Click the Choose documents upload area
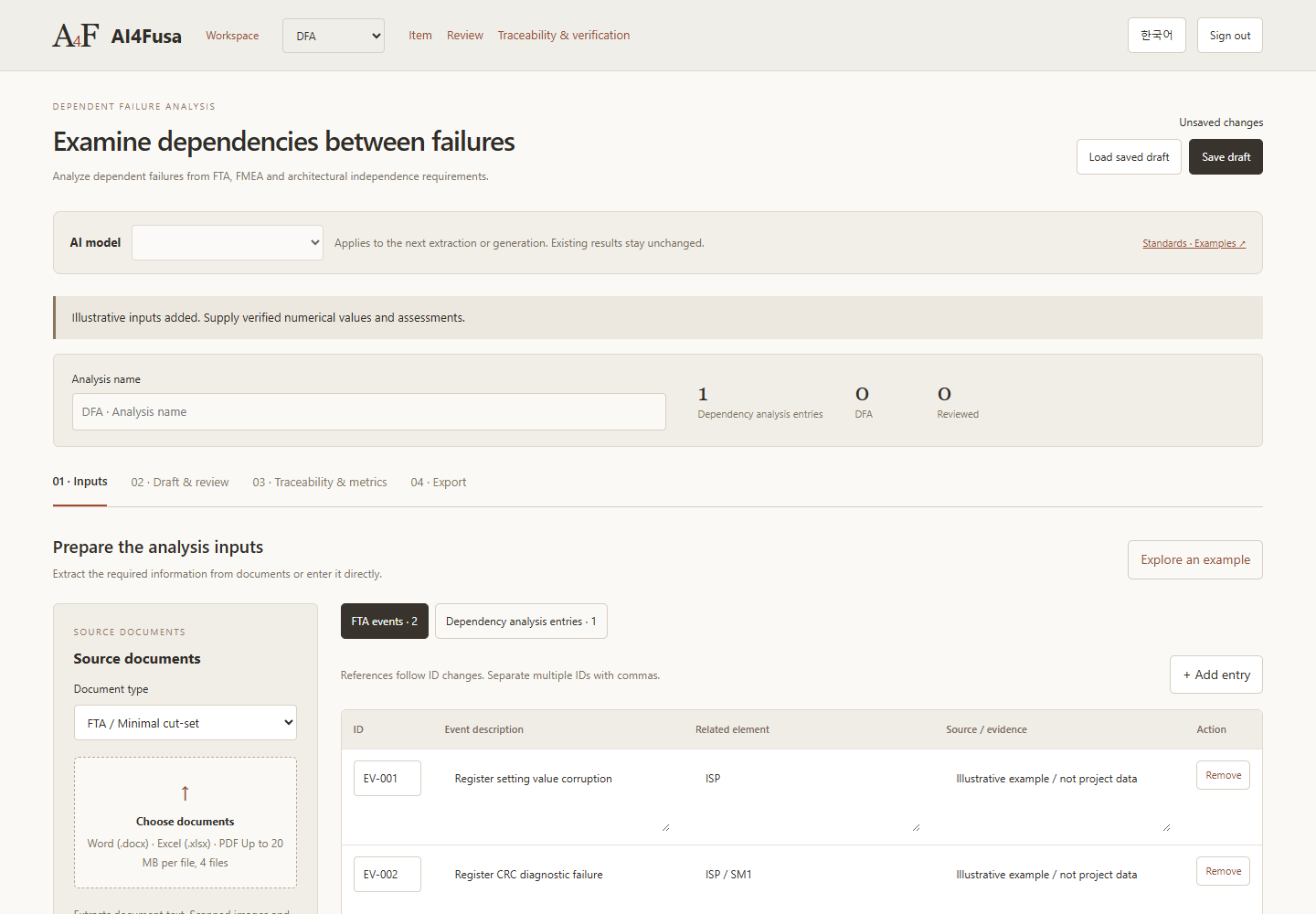Viewport: 1316px width, 914px height. [186, 823]
